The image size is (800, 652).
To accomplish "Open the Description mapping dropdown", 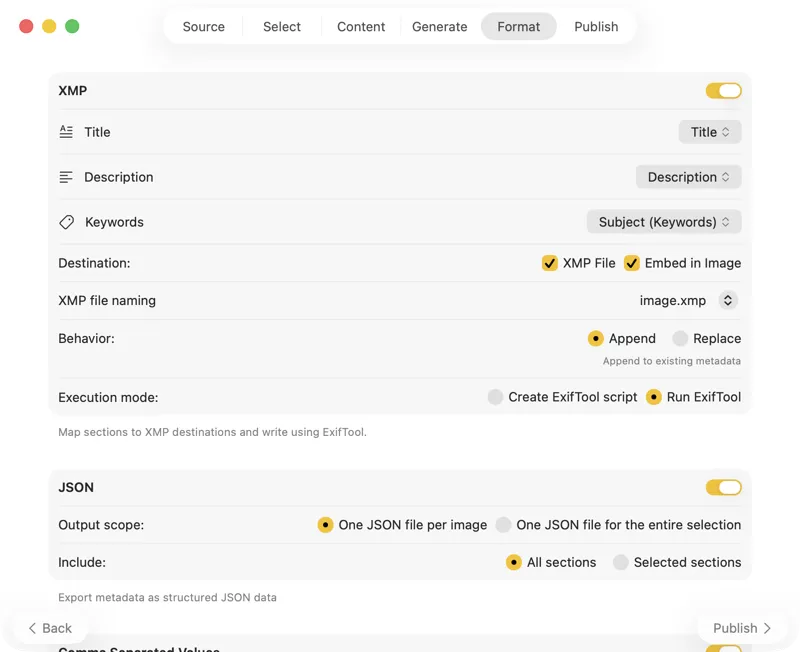I will click(688, 177).
